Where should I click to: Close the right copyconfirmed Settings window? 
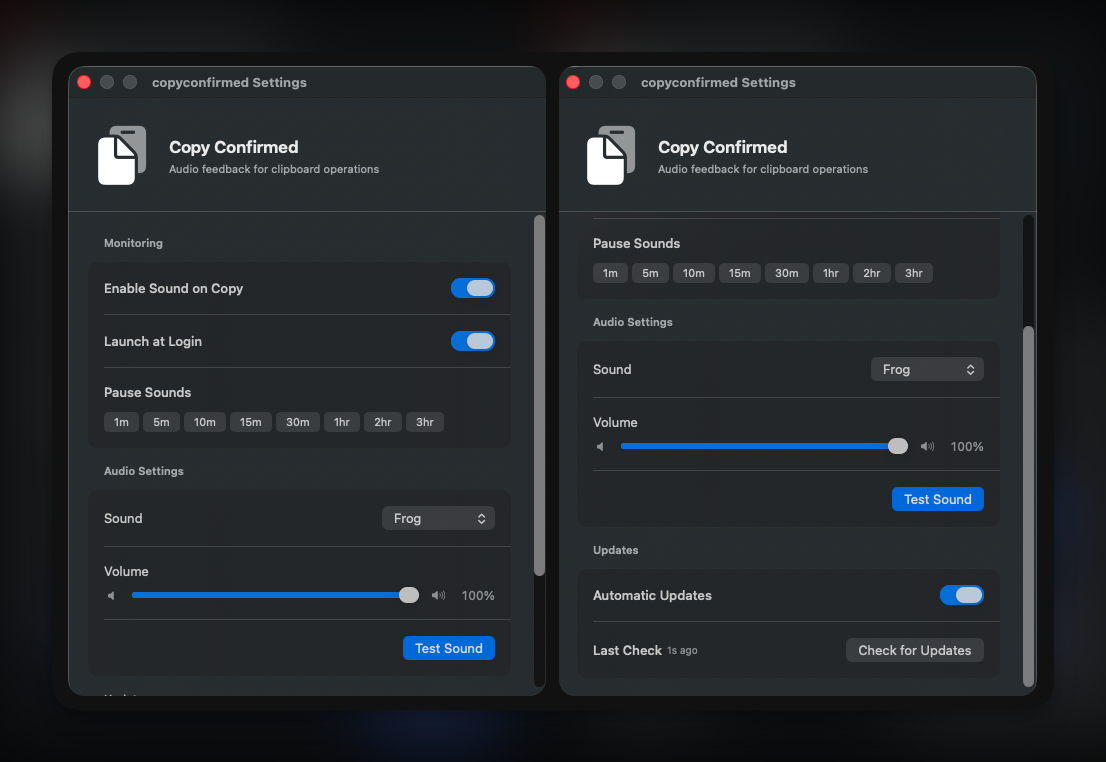(573, 82)
